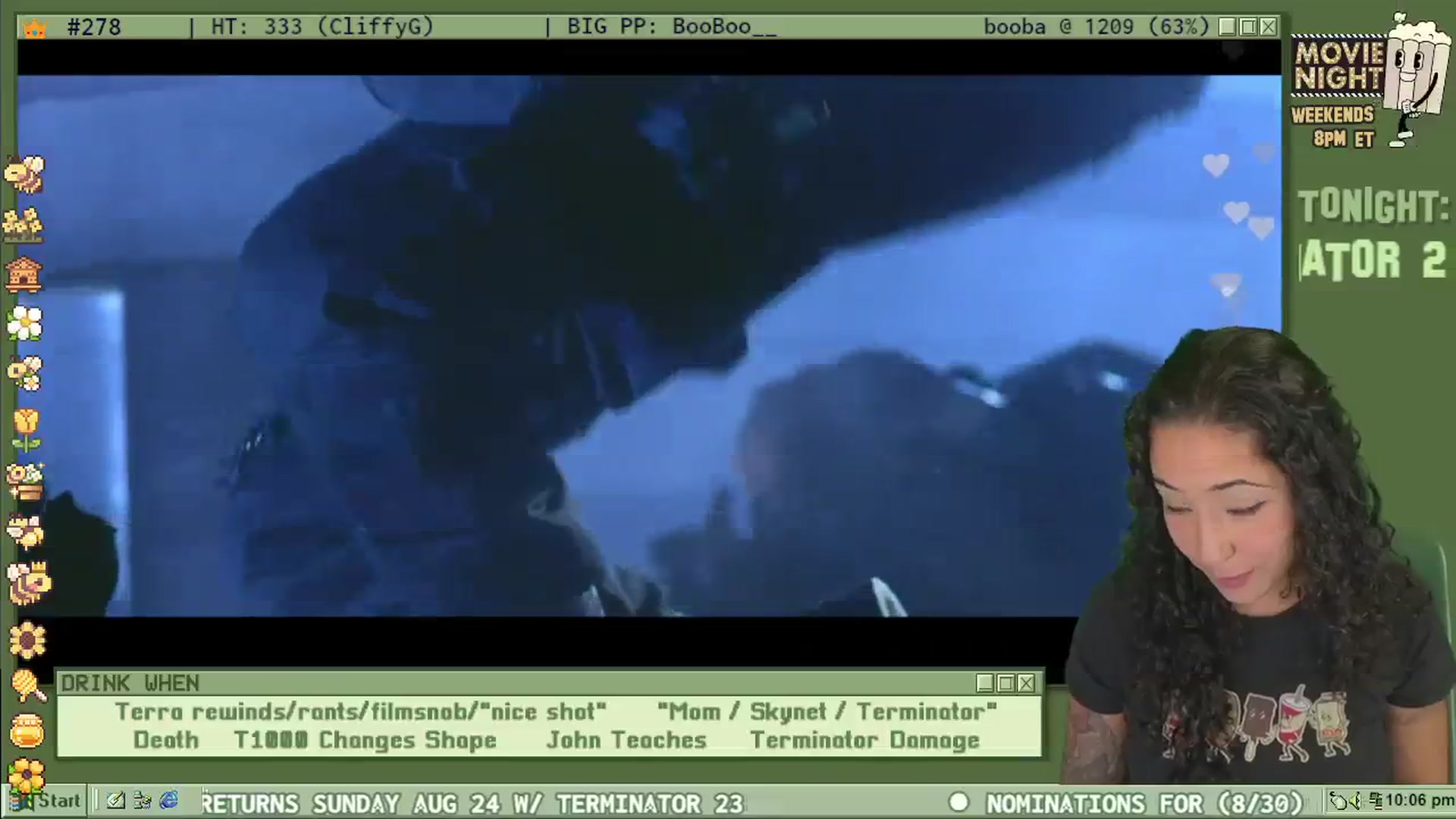1456x819 pixels.
Task: Close the DRINK WHEN window
Action: point(1026,683)
